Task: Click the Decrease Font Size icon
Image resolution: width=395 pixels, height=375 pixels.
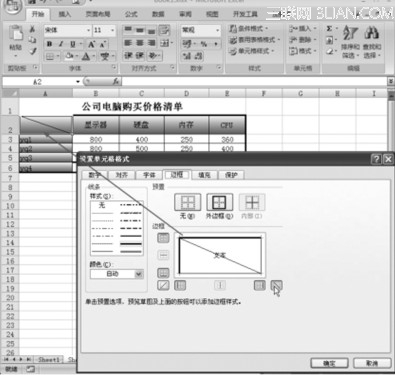Action: (x=102, y=44)
